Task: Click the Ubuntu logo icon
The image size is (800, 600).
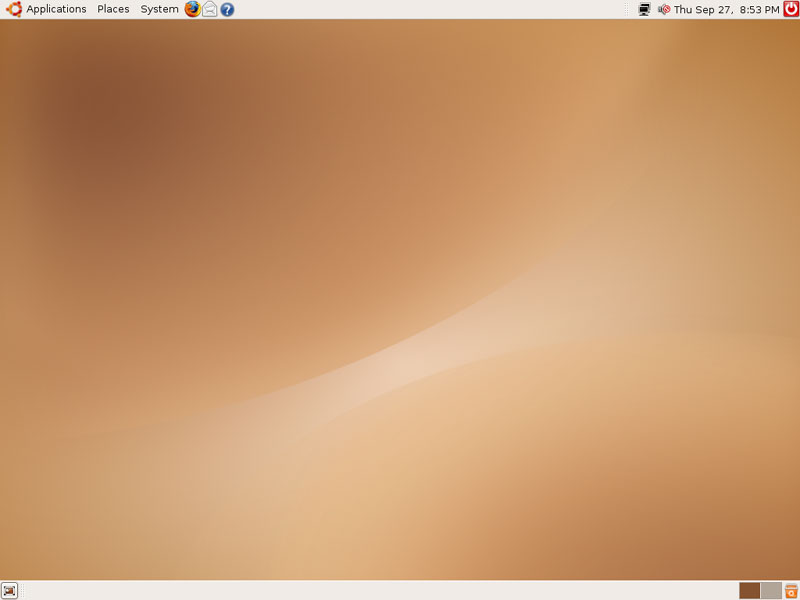Action: point(13,9)
